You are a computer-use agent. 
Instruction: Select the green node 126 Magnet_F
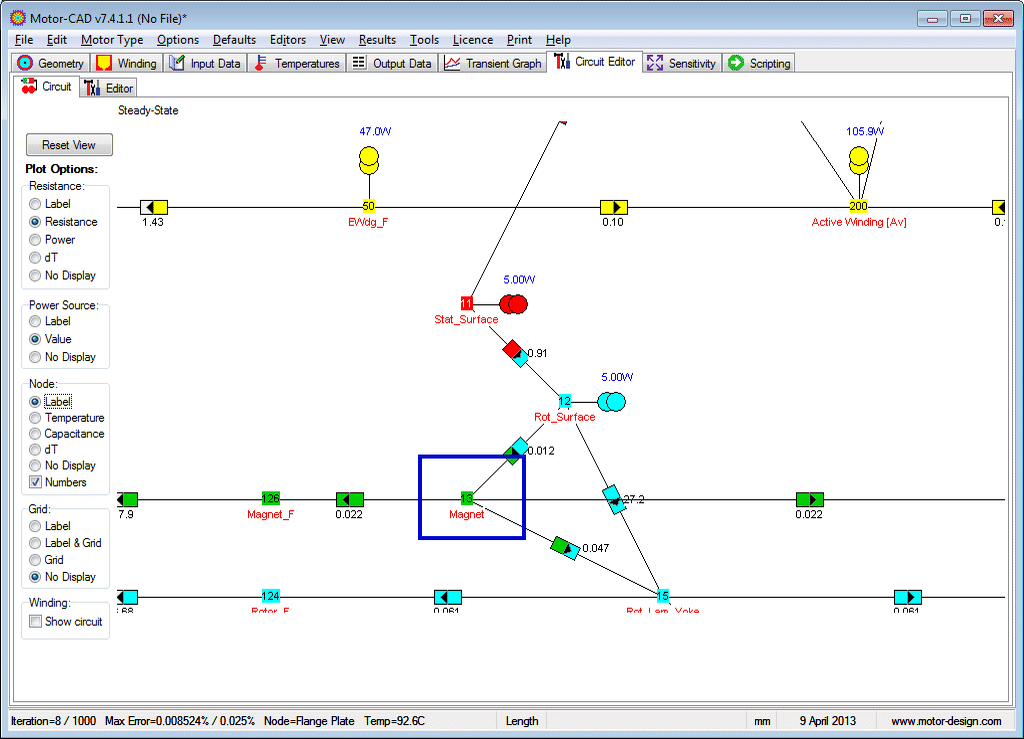tap(270, 499)
